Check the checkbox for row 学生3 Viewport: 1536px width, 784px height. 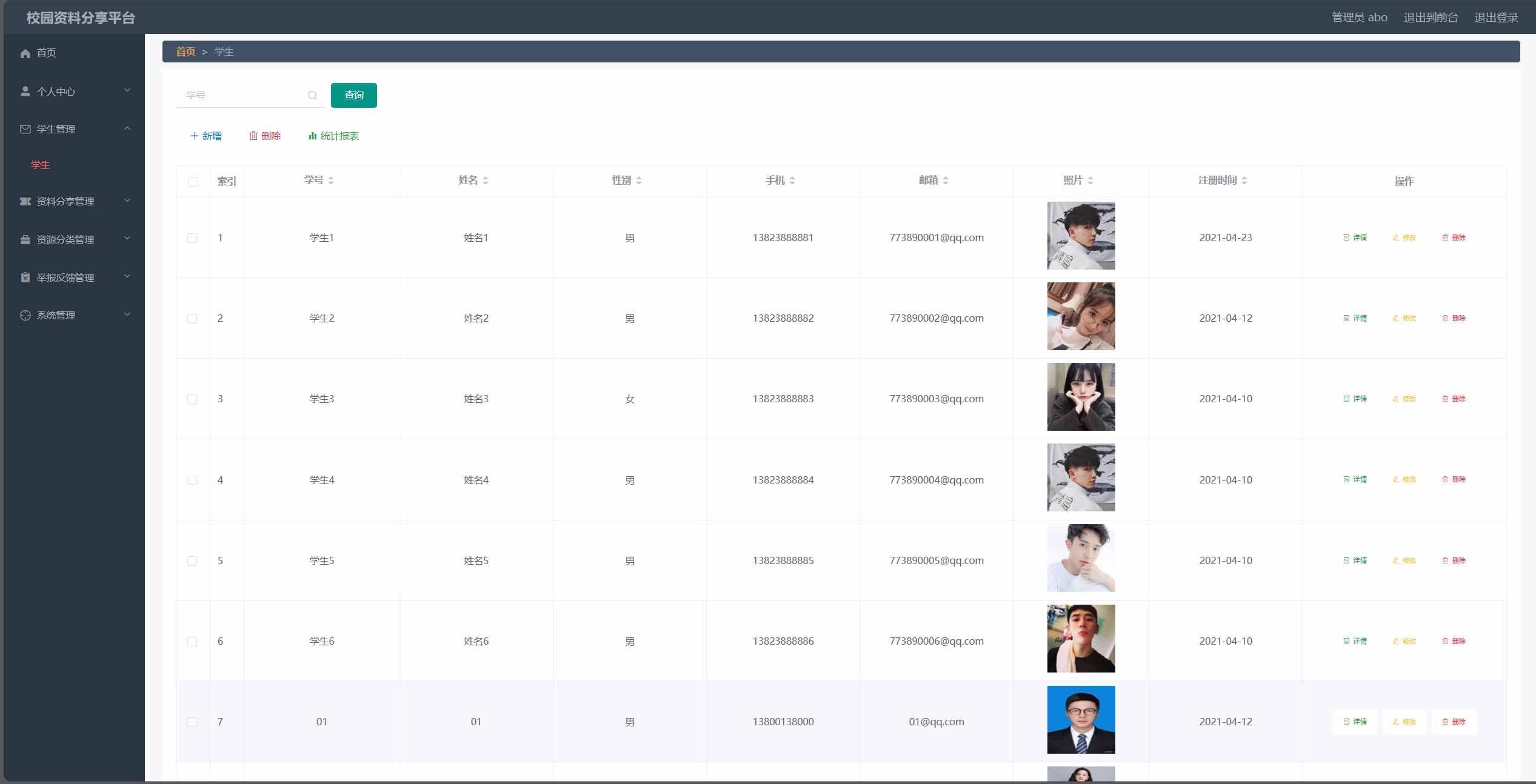[192, 399]
